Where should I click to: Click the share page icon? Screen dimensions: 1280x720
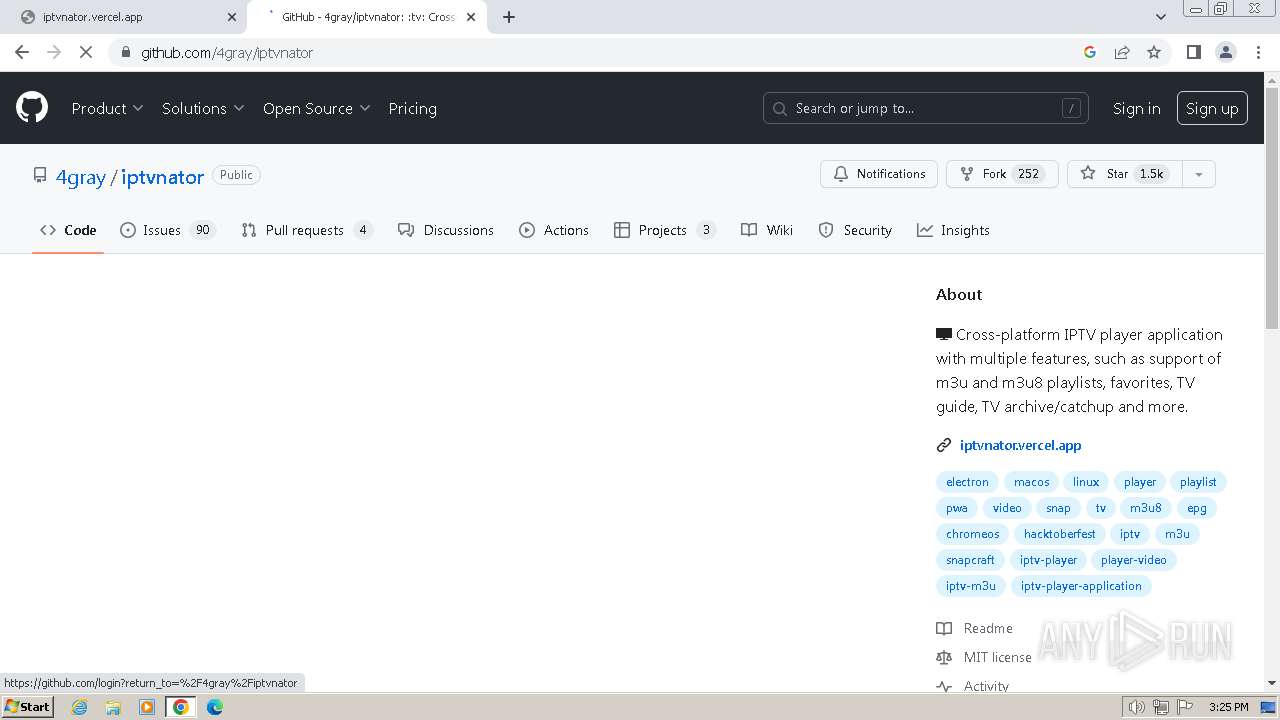tap(1122, 52)
